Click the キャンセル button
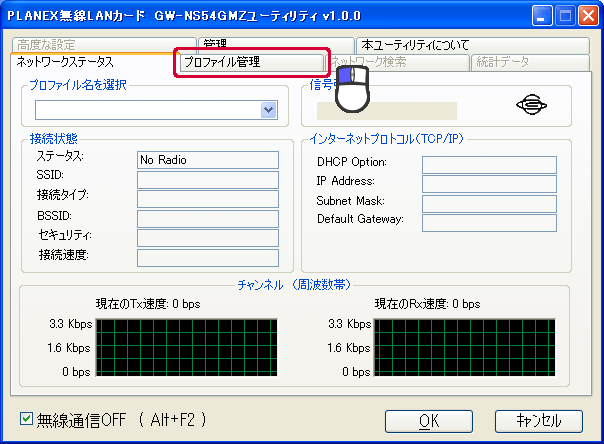Image resolution: width=604 pixels, height=444 pixels. [x=539, y=421]
